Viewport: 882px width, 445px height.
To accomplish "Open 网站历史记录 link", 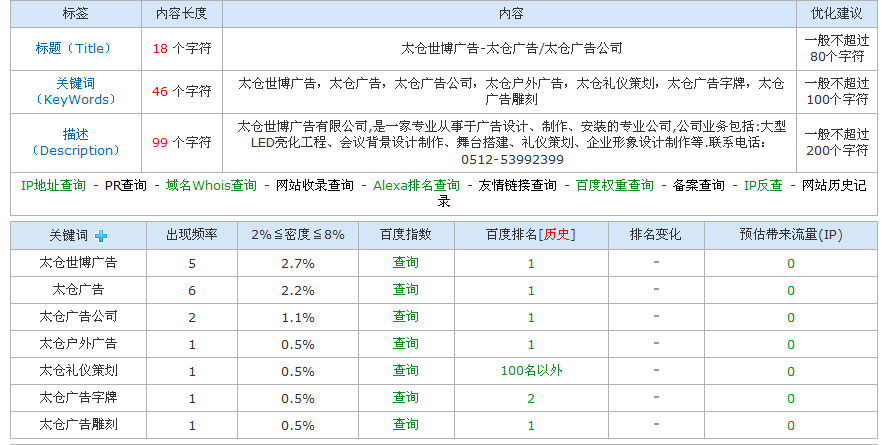I will click(834, 185).
